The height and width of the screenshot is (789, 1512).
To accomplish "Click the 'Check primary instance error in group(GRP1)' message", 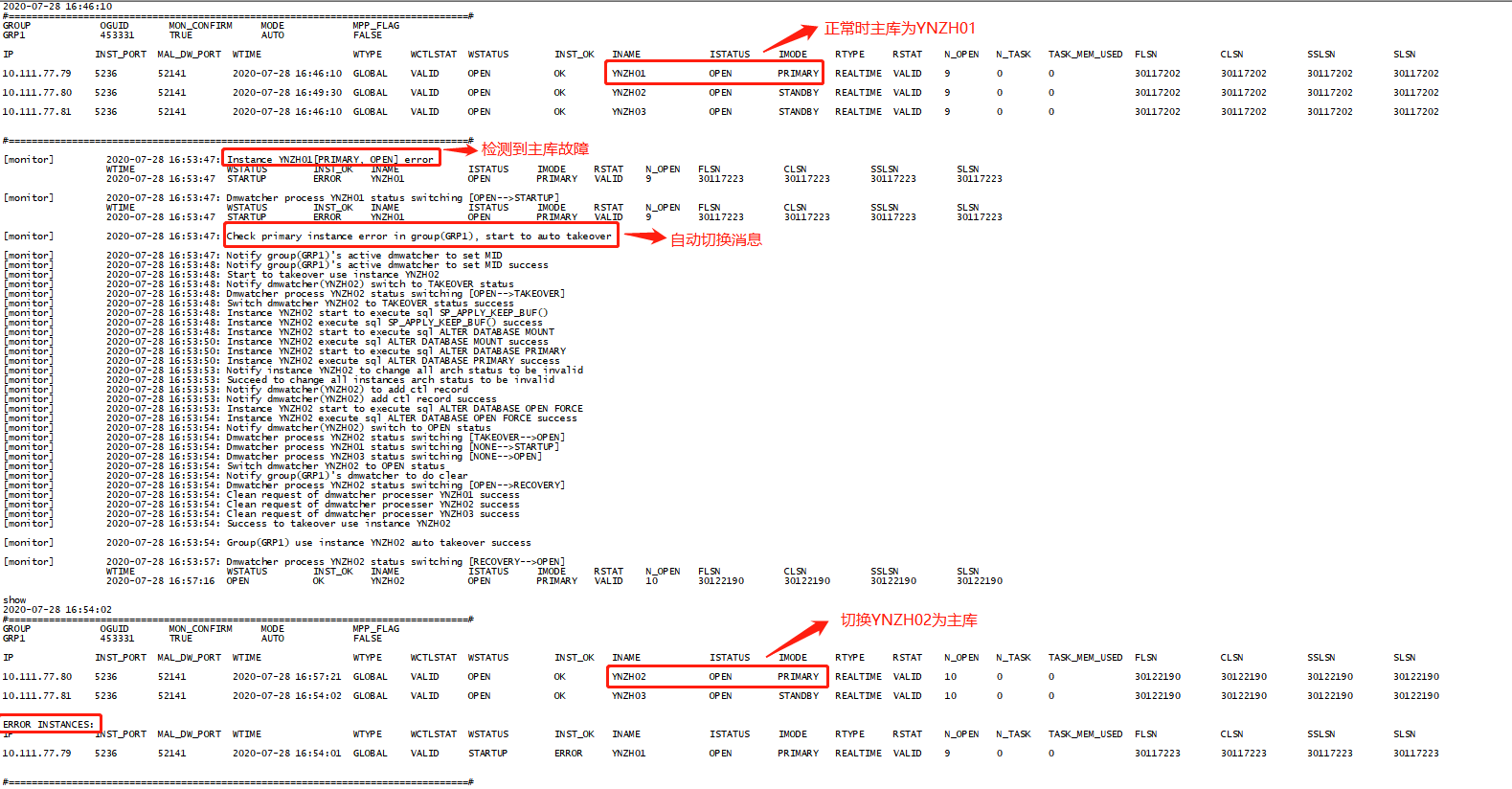I will pyautogui.click(x=418, y=237).
